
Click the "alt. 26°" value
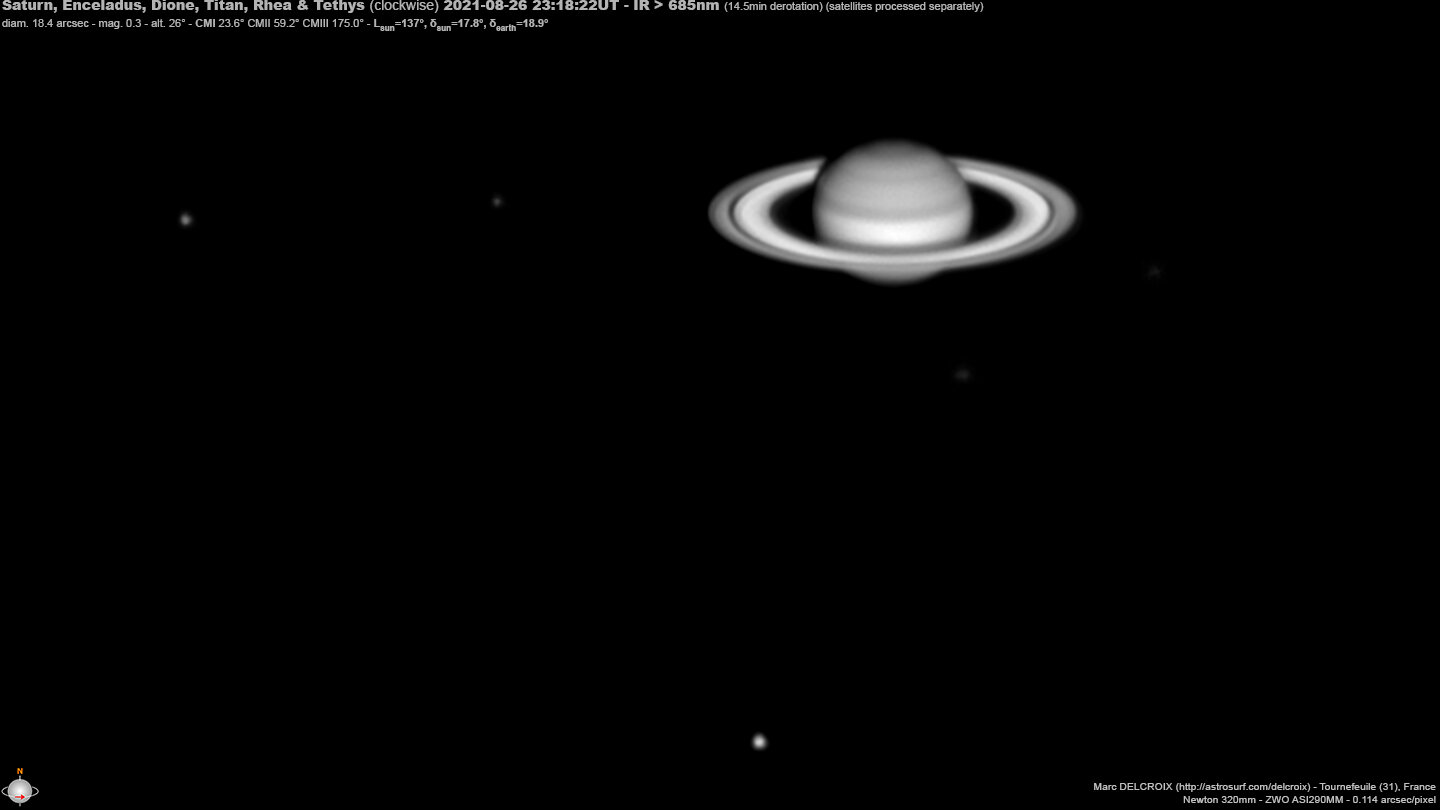click(170, 23)
